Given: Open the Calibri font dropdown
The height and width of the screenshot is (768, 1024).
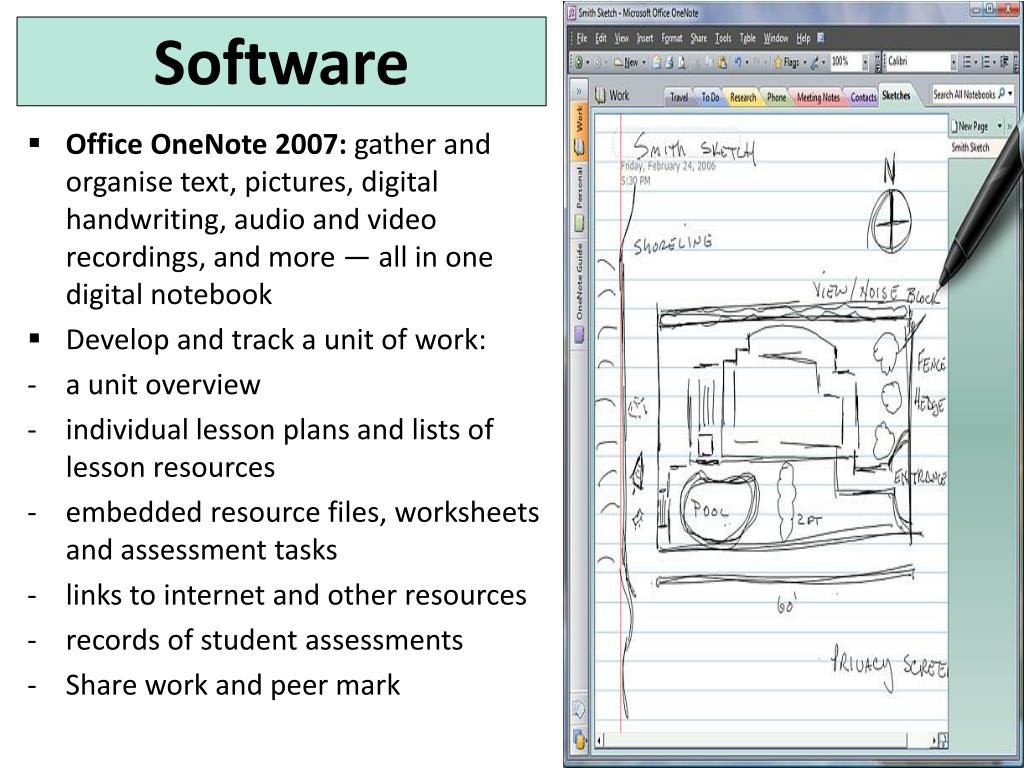Looking at the screenshot, I should [953, 63].
